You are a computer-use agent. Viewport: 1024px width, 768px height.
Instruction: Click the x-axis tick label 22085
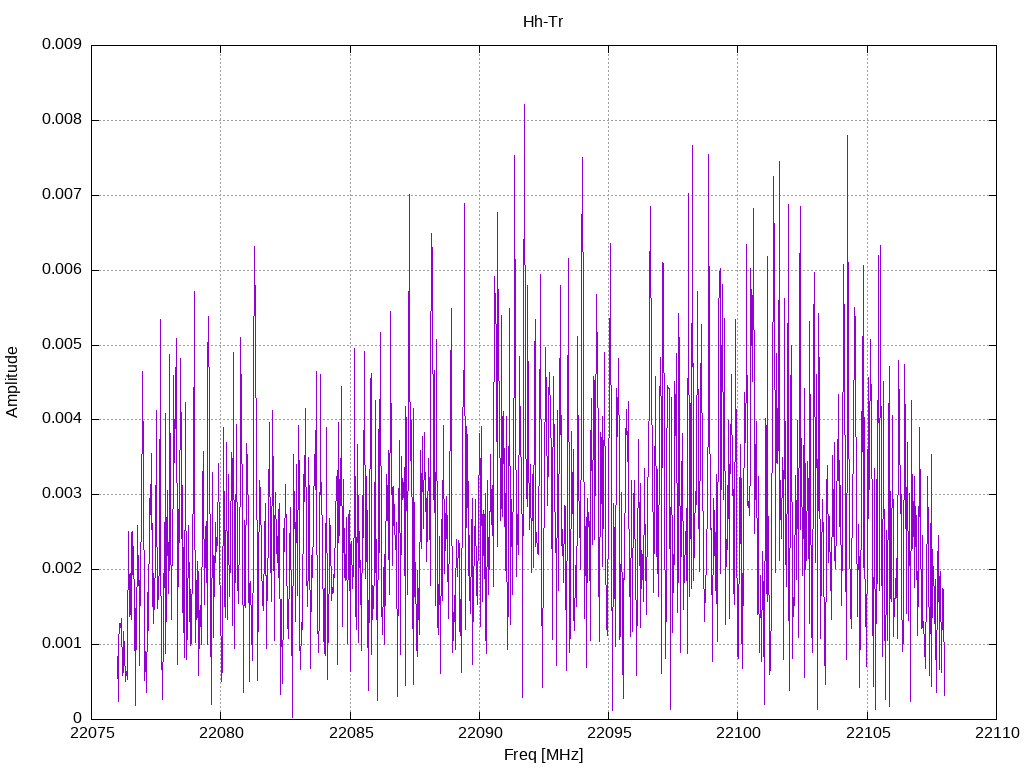coord(351,733)
